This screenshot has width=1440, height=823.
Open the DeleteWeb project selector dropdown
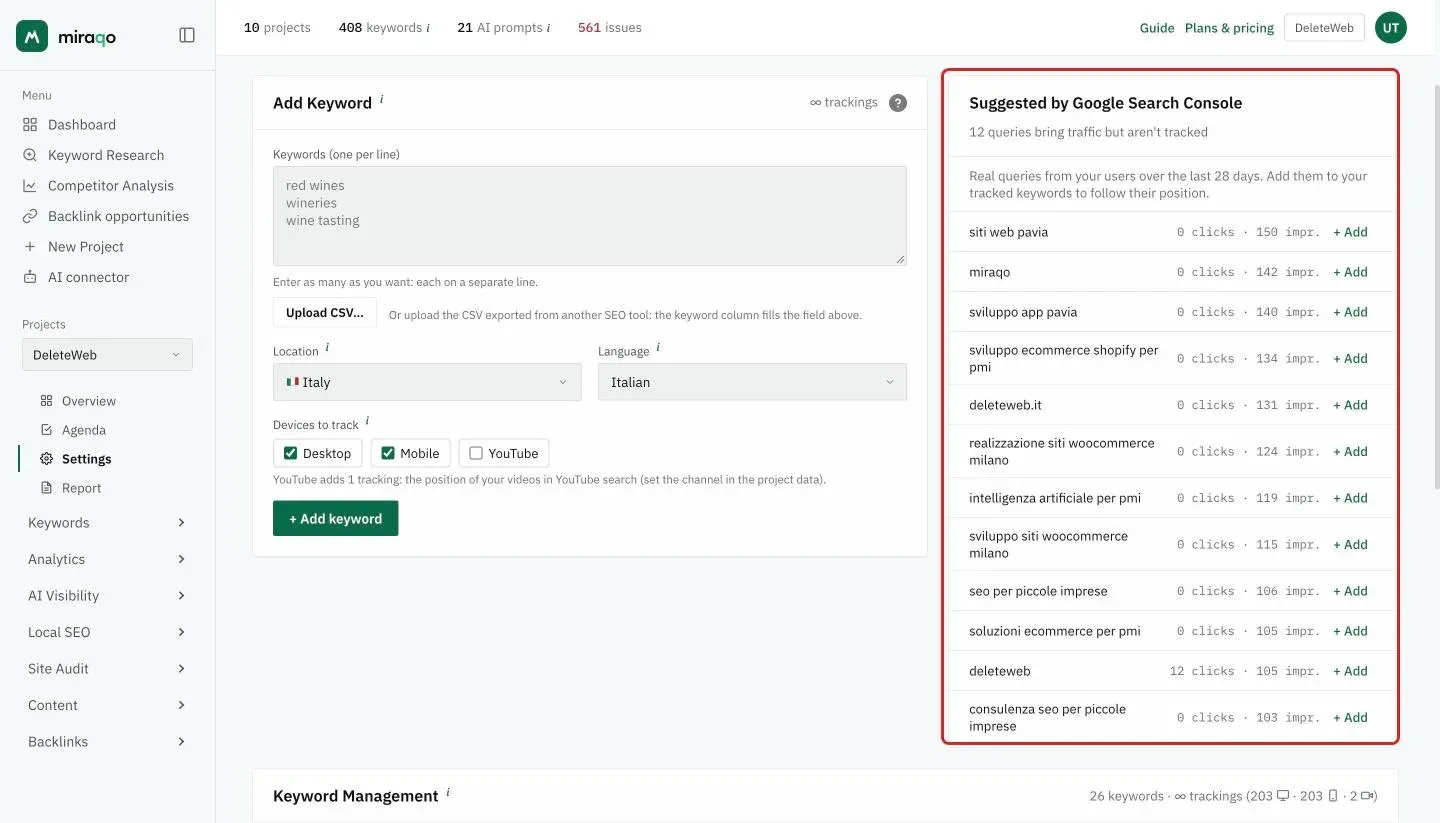point(107,355)
